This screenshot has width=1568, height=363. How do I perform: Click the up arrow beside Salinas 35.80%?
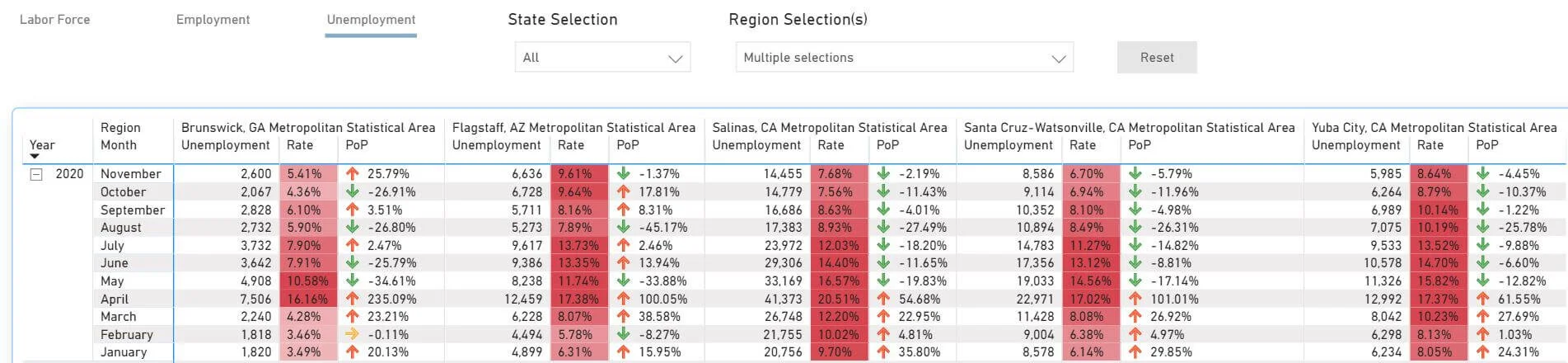[883, 352]
